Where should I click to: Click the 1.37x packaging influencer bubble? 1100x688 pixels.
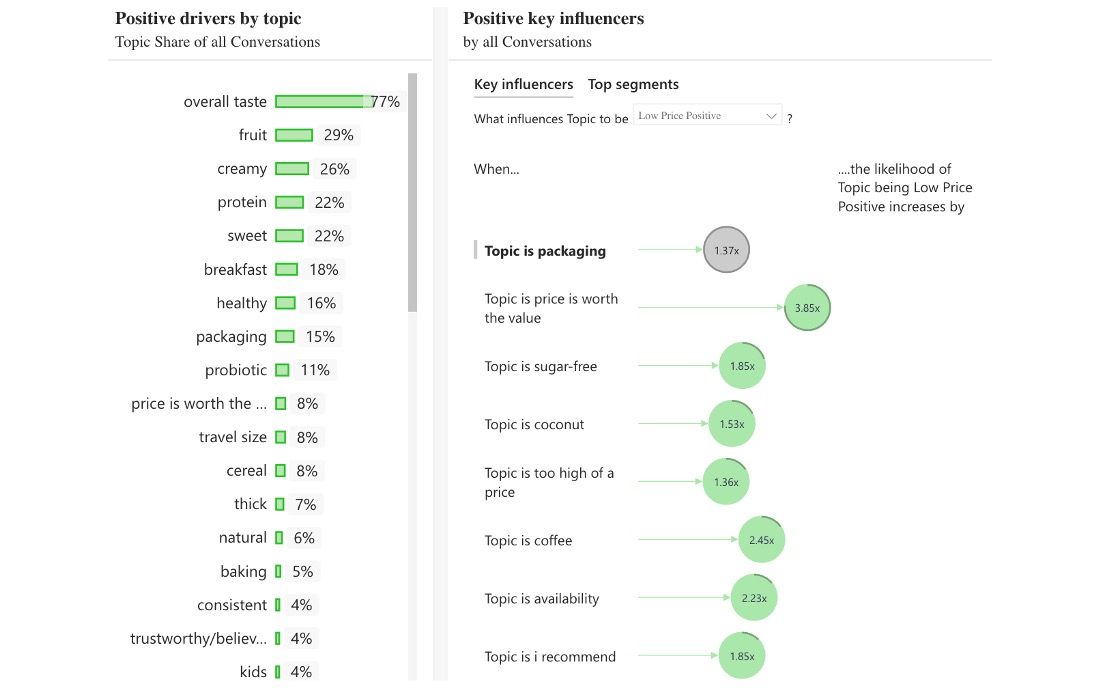coord(726,251)
